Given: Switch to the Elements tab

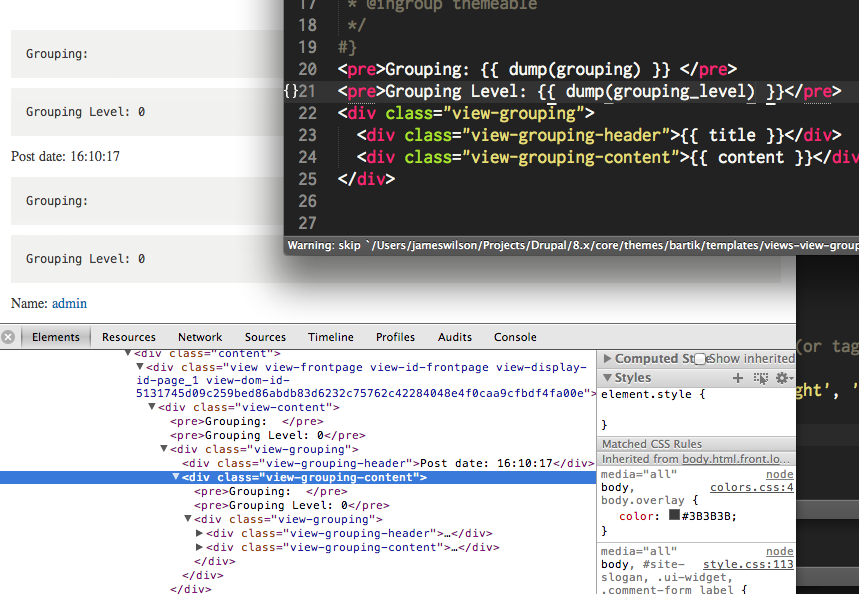Looking at the screenshot, I should click(55, 337).
